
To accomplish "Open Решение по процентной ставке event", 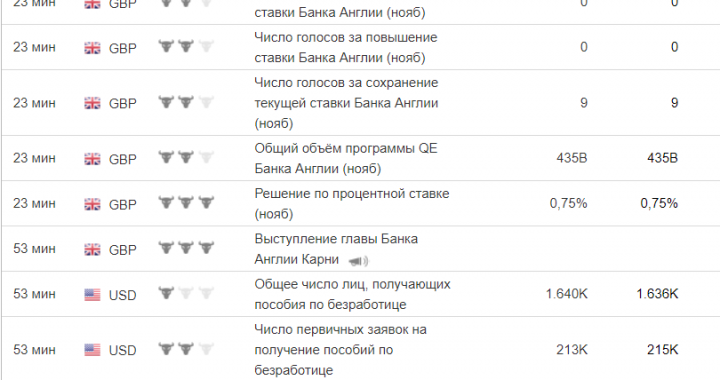I will pos(352,204).
